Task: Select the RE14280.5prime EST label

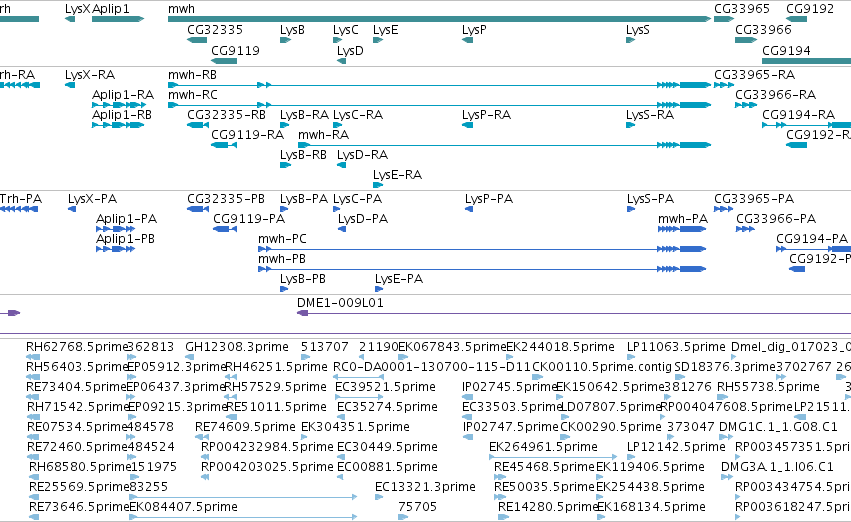Action: (548, 507)
